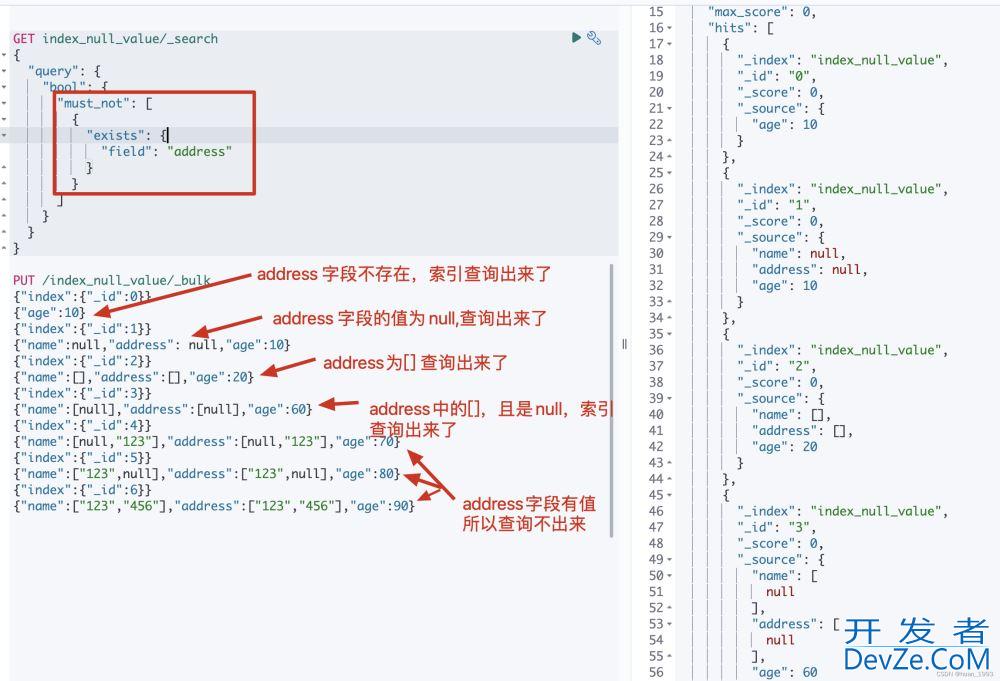The image size is (1000, 681).
Task: Click the {"index":{"_id":4}} line
Action: click(x=82, y=425)
